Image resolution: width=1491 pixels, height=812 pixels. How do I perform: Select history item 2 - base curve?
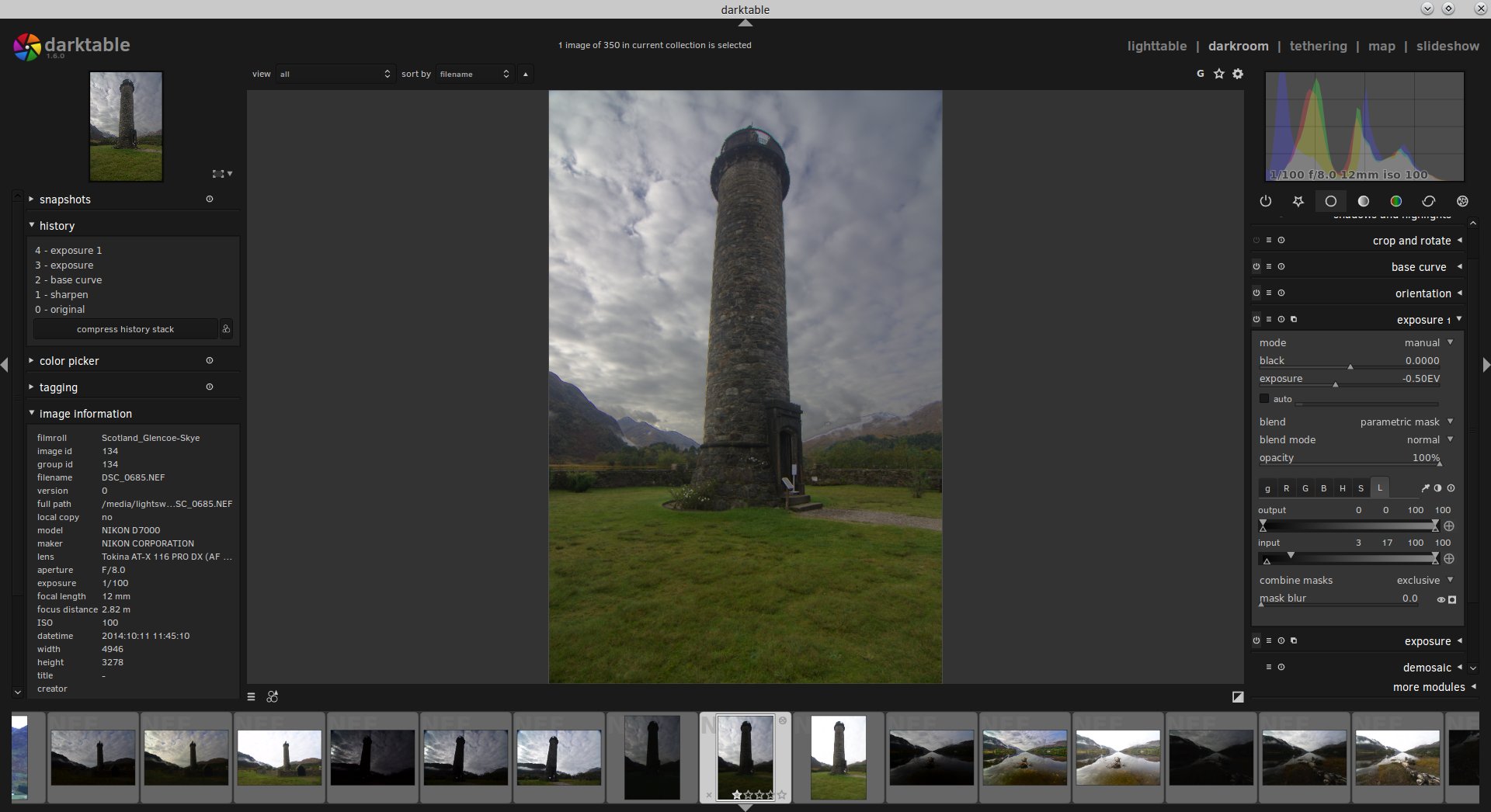coord(68,280)
